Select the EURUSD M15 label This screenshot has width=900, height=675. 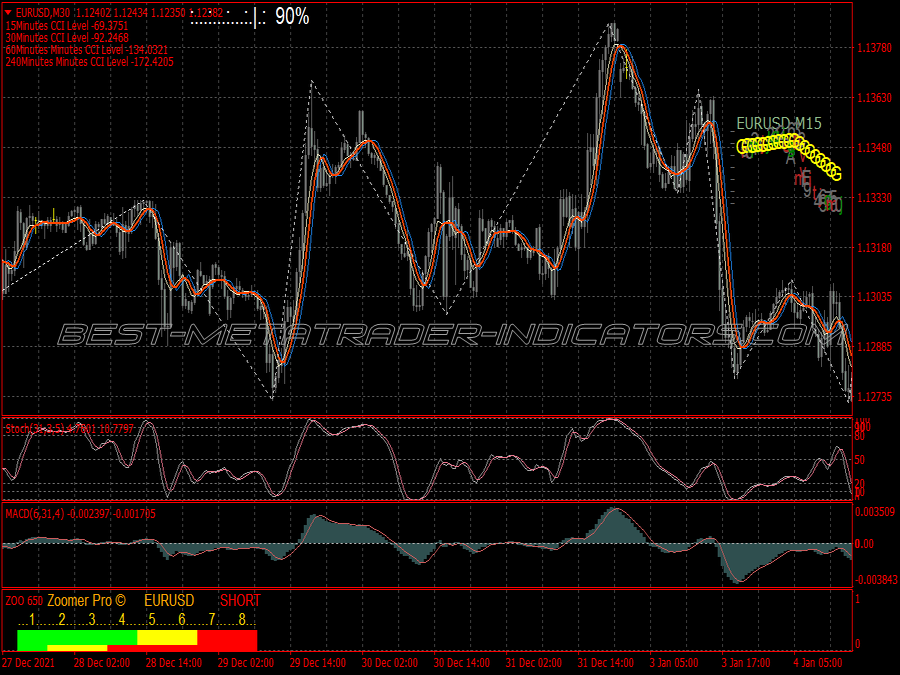point(779,123)
